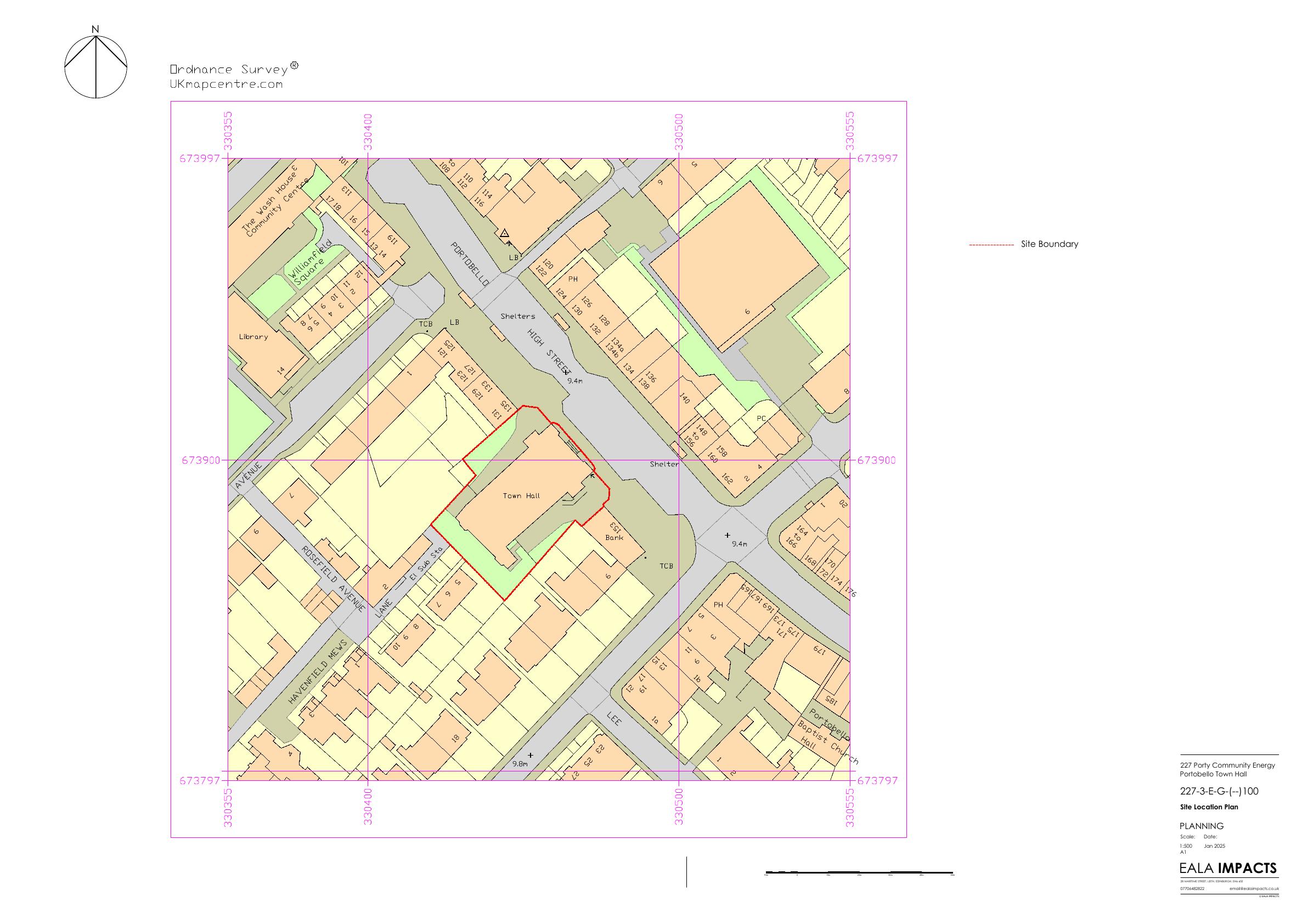Click the top-left 673997 grid coordinate label
Image resolution: width=1308 pixels, height=924 pixels.
pos(199,159)
